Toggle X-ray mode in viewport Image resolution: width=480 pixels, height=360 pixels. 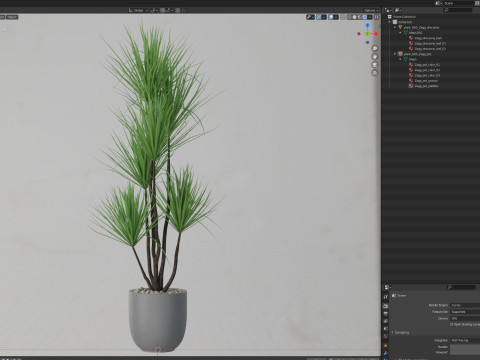pos(343,17)
